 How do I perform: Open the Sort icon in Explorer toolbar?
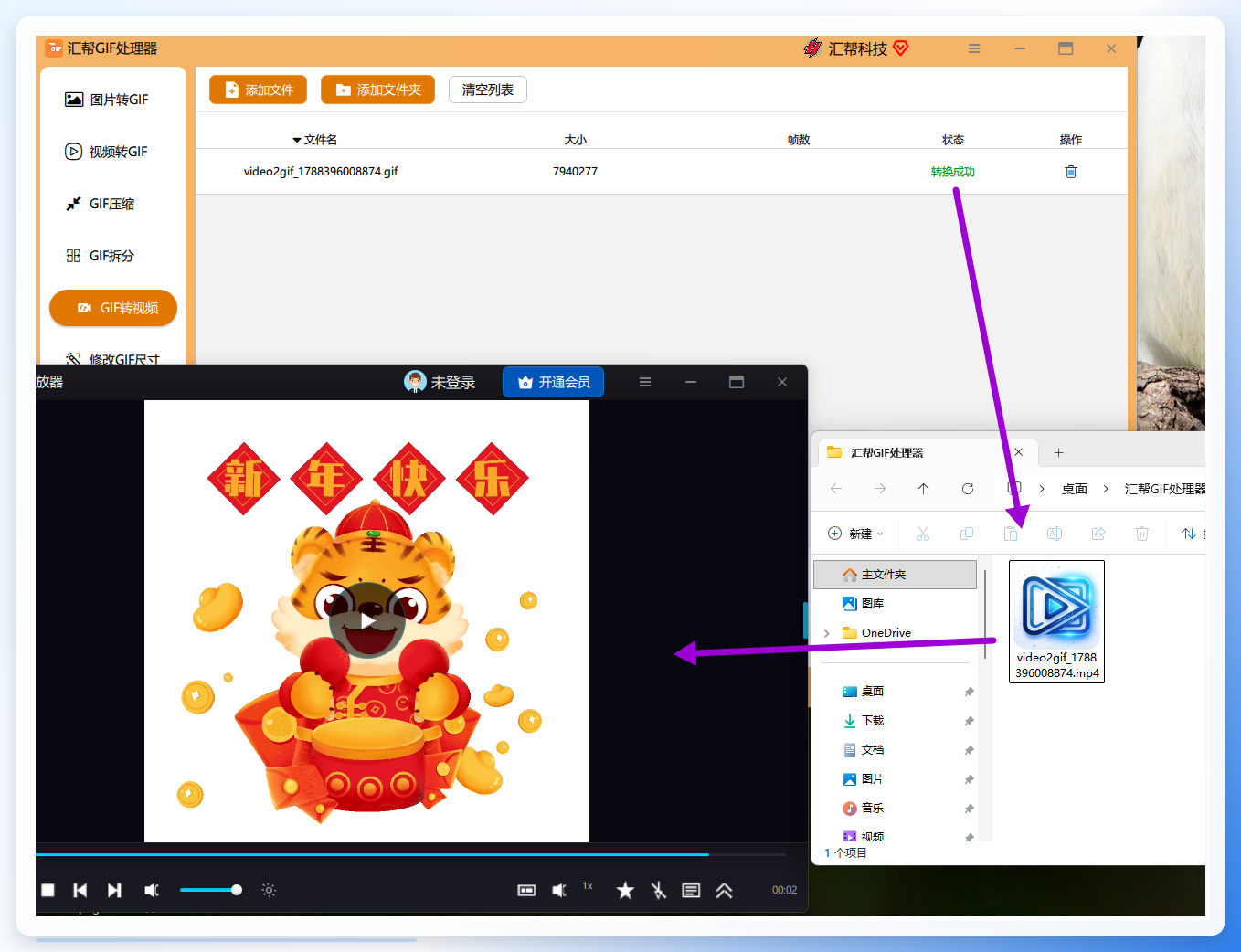click(1189, 534)
